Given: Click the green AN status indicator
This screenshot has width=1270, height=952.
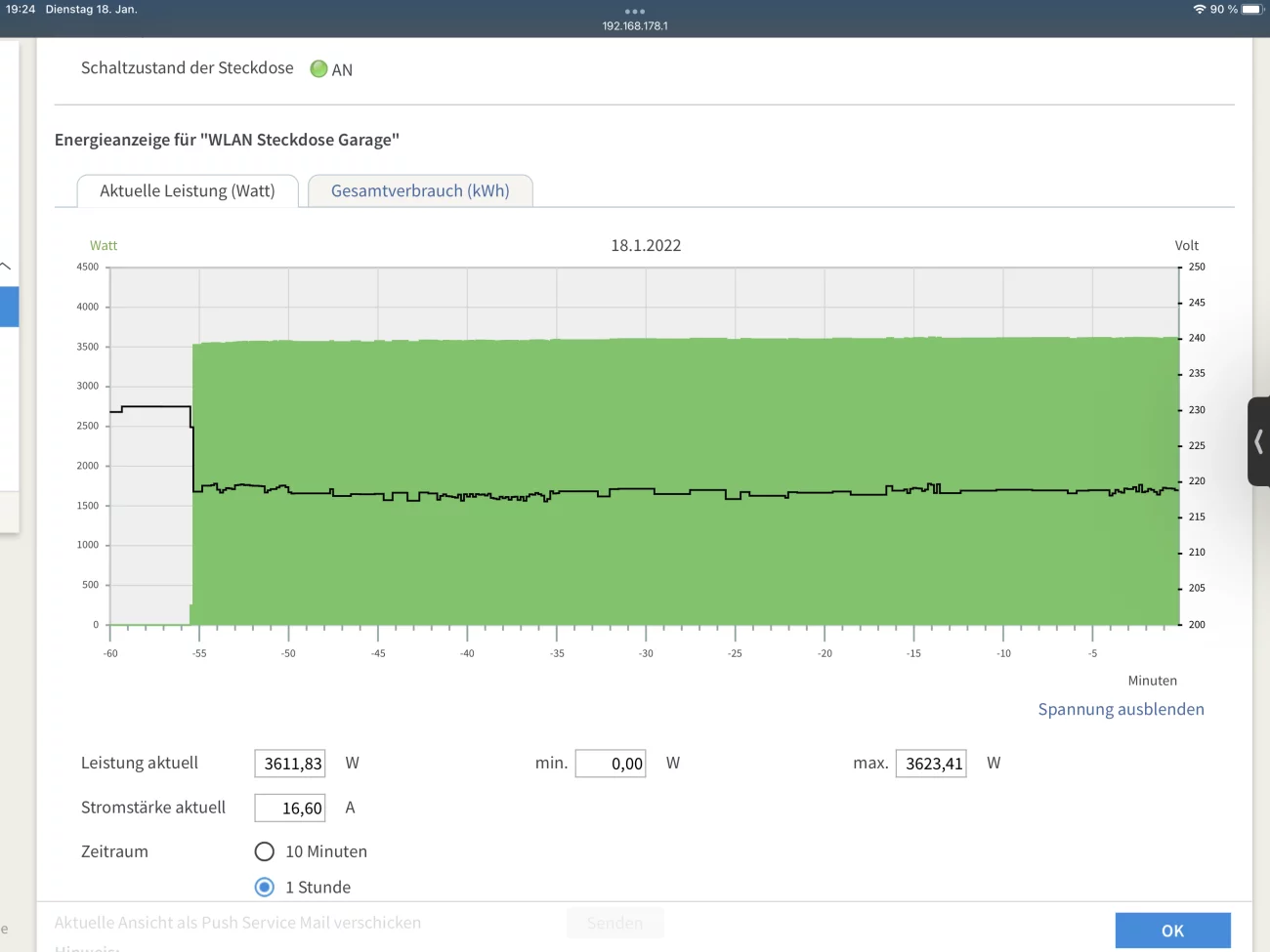Looking at the screenshot, I should point(318,69).
